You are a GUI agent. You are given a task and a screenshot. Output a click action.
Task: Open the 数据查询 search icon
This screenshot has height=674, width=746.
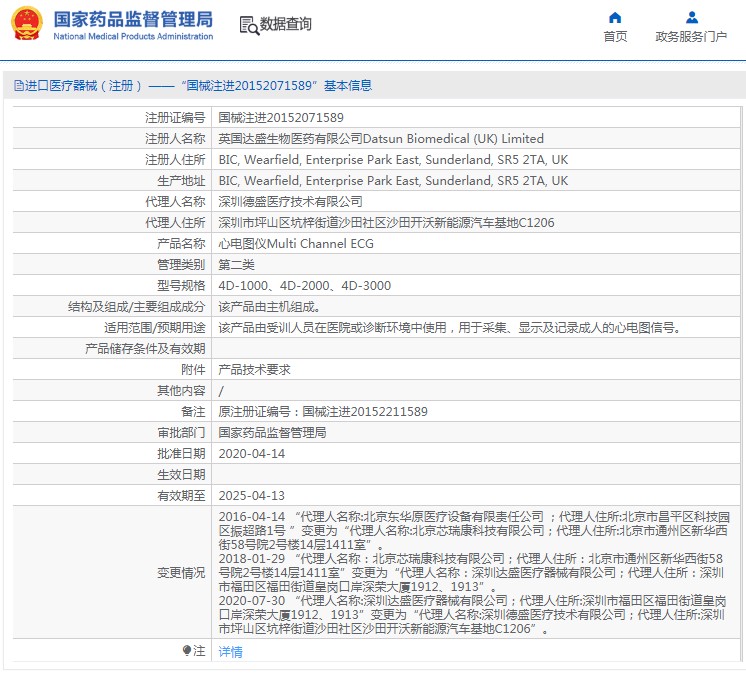tap(249, 26)
